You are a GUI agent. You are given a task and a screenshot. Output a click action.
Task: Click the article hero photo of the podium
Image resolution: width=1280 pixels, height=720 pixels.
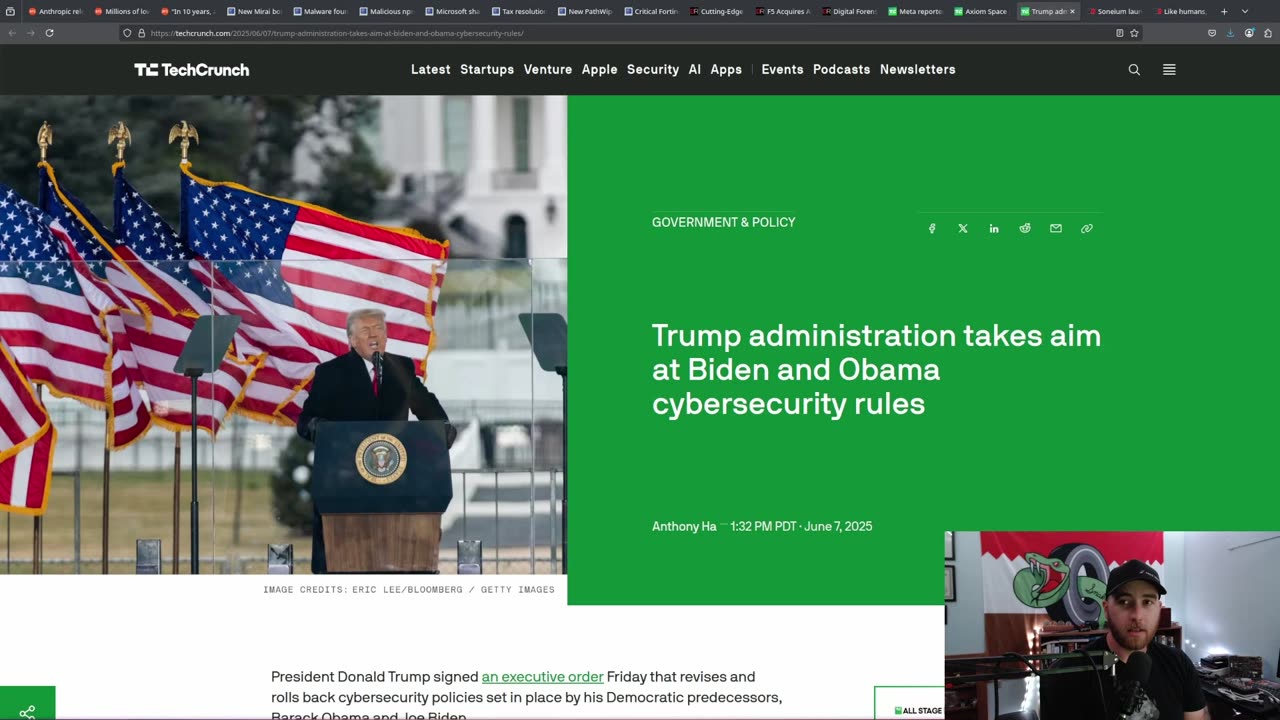283,335
